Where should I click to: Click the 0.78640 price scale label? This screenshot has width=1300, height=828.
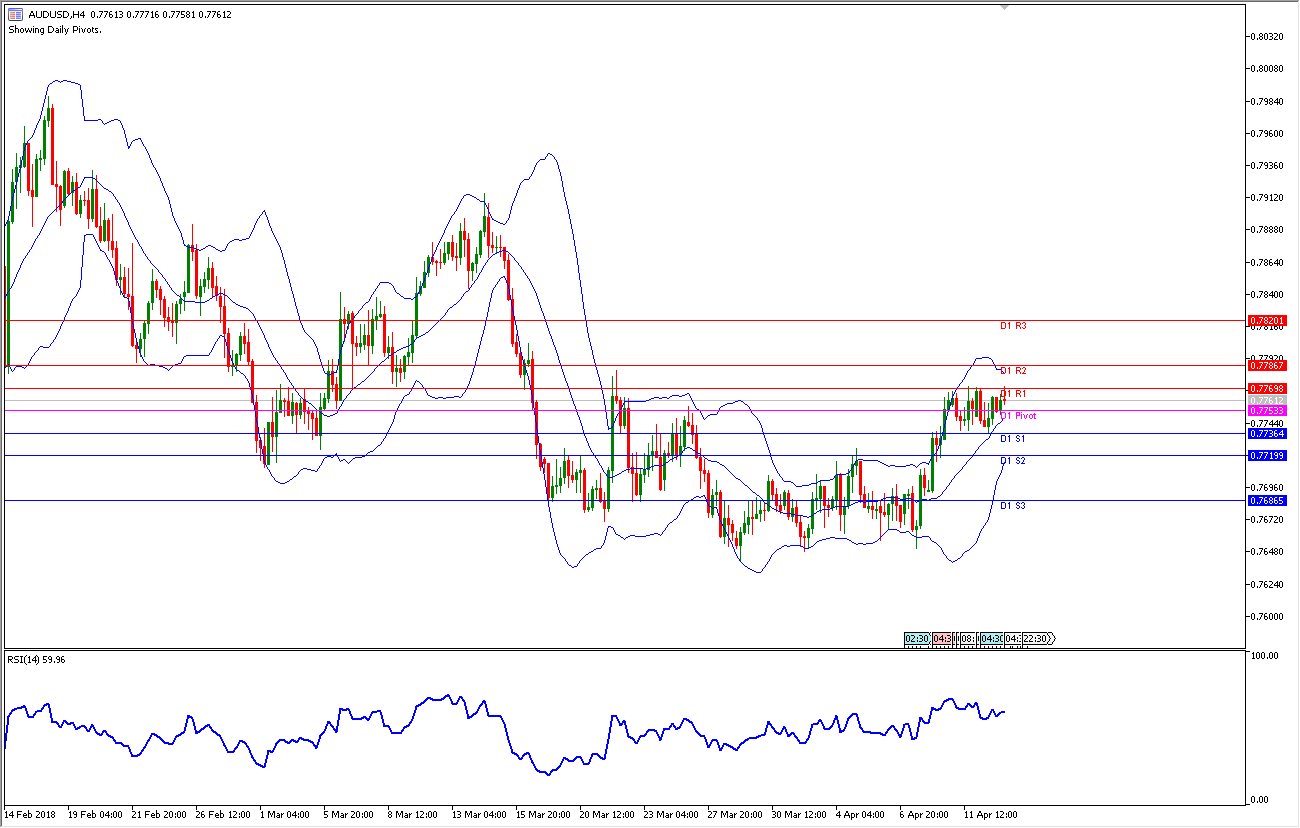pos(1267,262)
